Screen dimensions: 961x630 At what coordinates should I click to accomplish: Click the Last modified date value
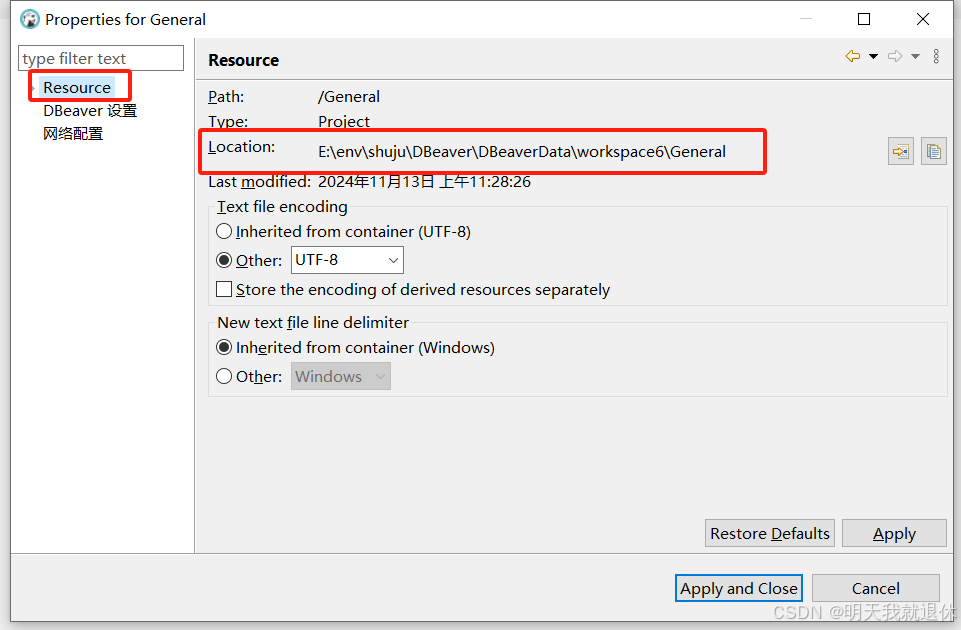pos(424,182)
